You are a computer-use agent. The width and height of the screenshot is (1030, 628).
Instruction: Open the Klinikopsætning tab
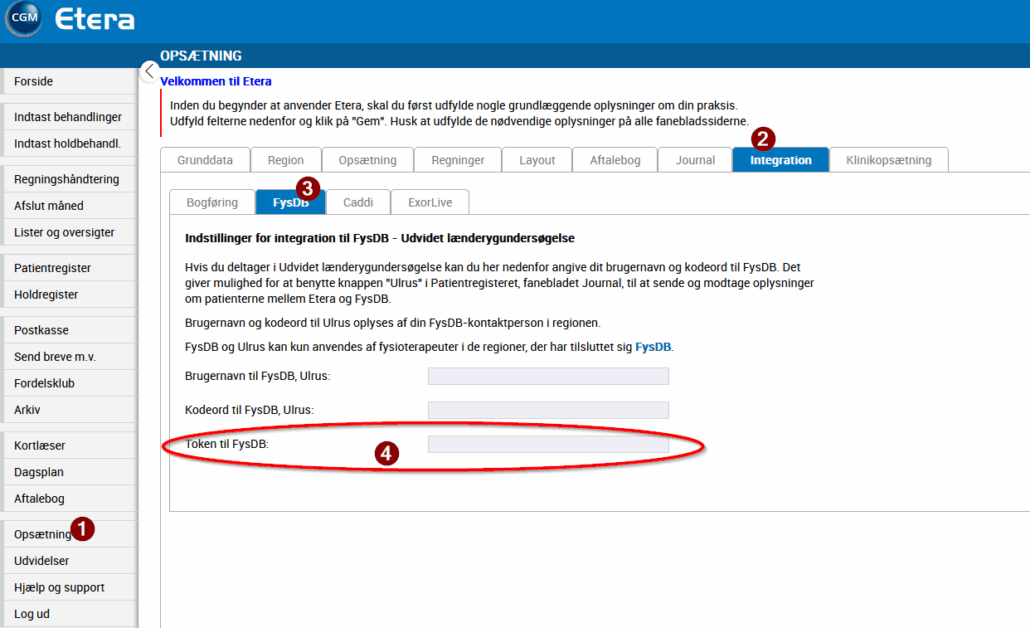[889, 160]
